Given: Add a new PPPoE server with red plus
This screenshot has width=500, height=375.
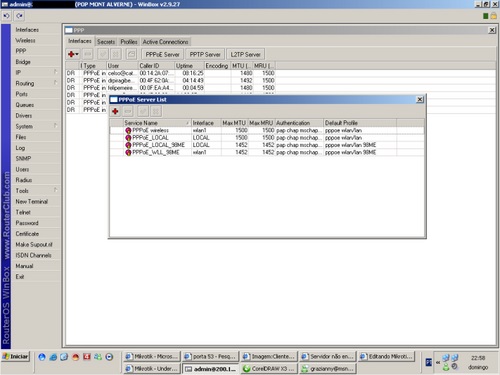Looking at the screenshot, I should [x=115, y=111].
